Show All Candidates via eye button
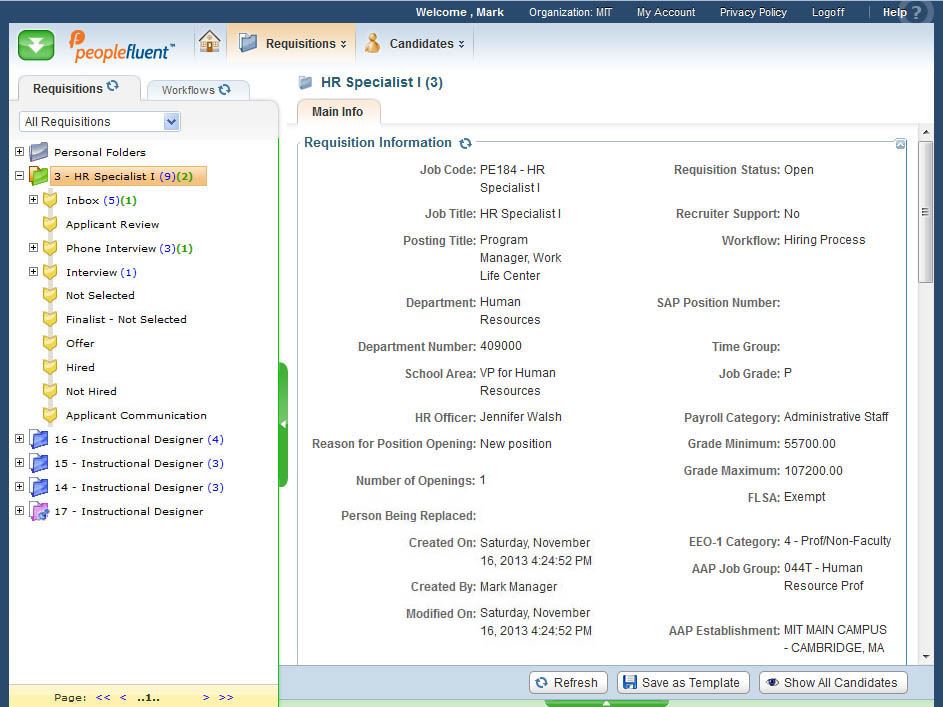Viewport: 943px width, 707px height. click(x=832, y=683)
